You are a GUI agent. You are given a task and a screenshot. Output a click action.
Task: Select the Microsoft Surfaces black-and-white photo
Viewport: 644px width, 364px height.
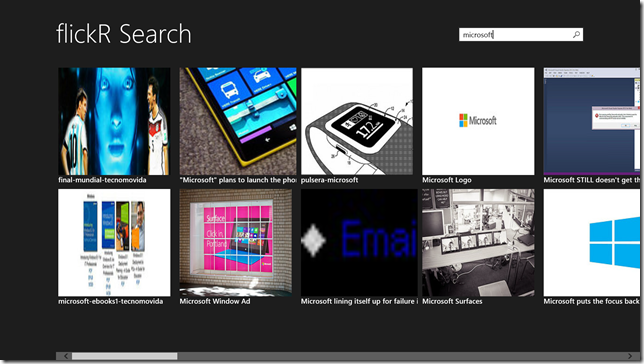[478, 242]
